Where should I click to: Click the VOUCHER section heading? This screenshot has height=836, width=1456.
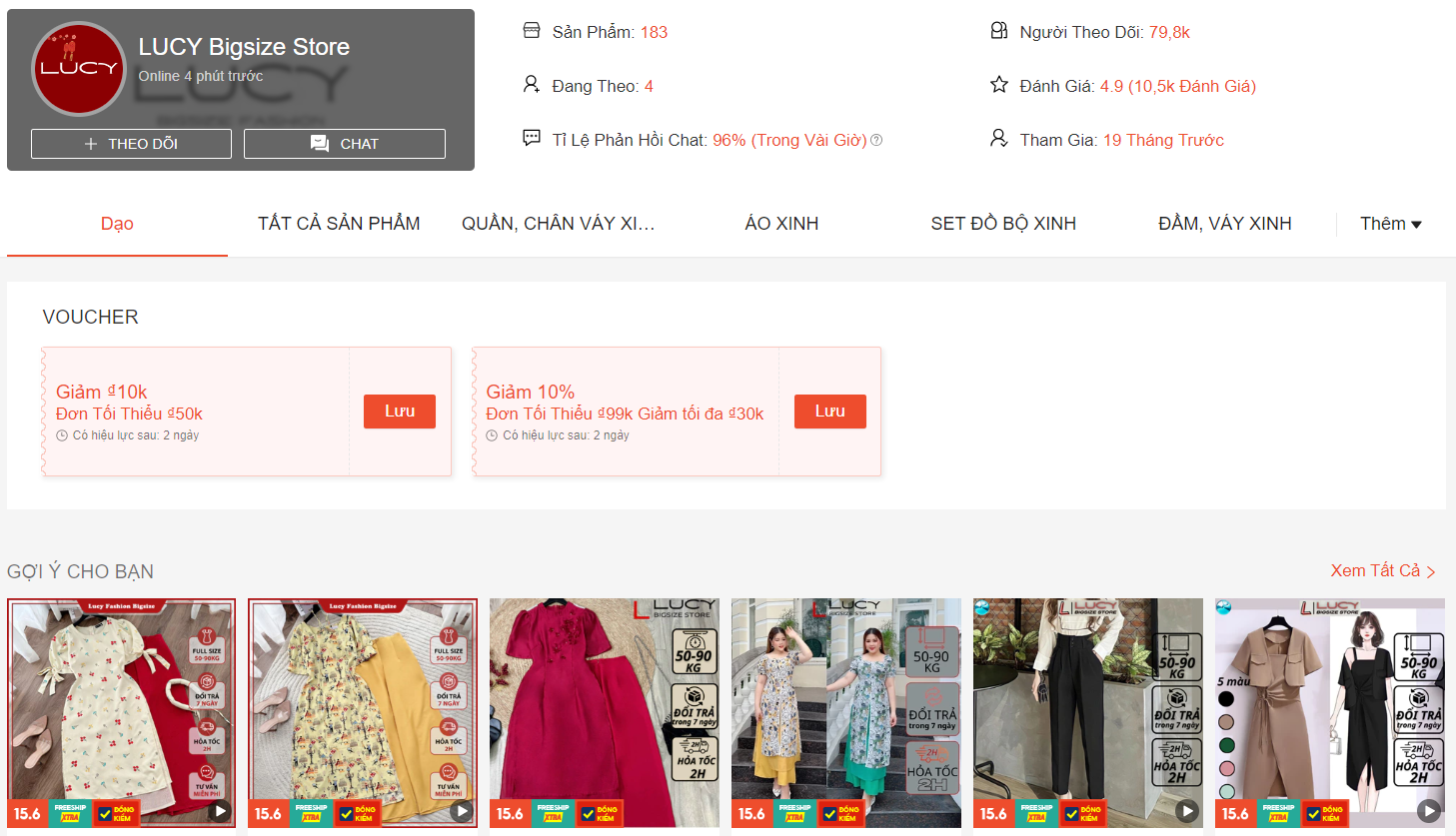(x=90, y=317)
